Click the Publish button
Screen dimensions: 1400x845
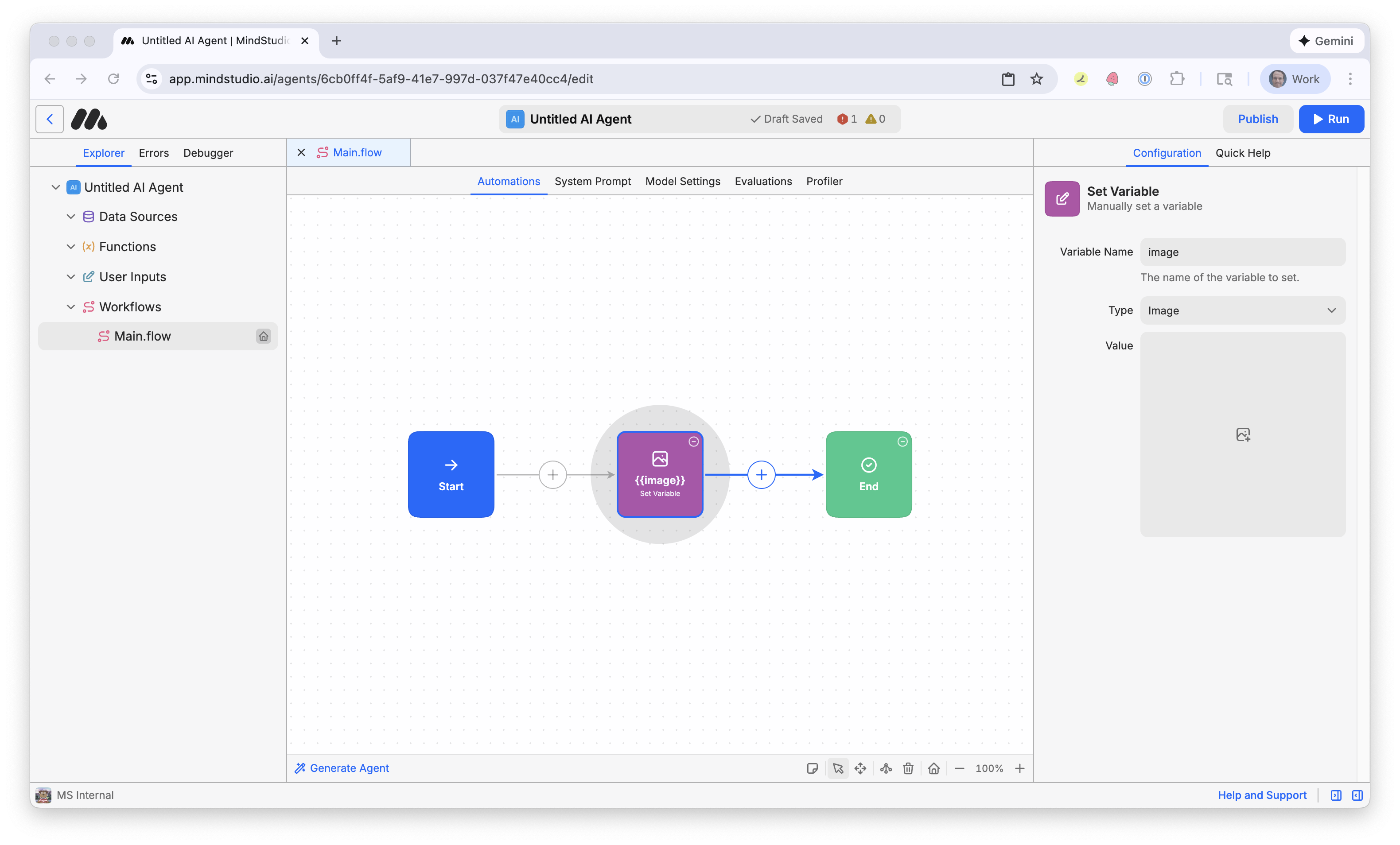[x=1257, y=119]
